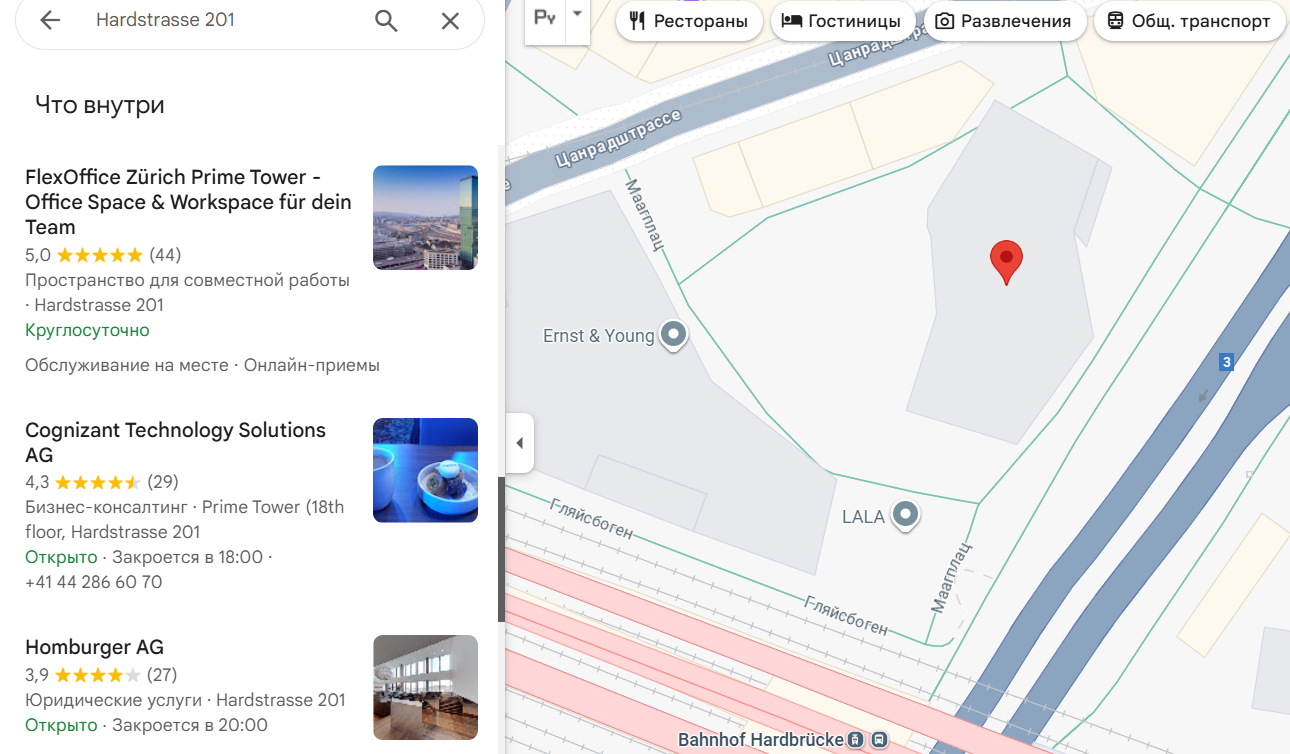Show Общ. транспорт nearby
This screenshot has width=1290, height=754.
(x=1190, y=21)
